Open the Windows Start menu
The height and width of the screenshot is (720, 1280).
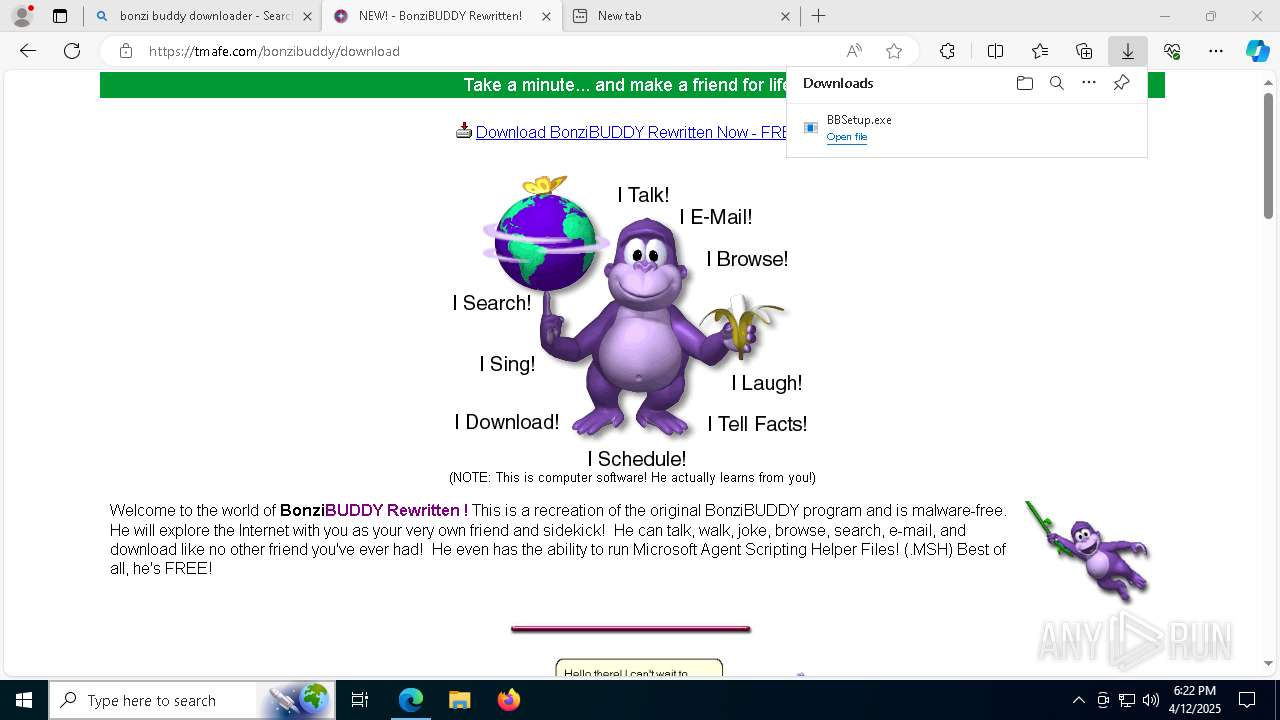(24, 700)
